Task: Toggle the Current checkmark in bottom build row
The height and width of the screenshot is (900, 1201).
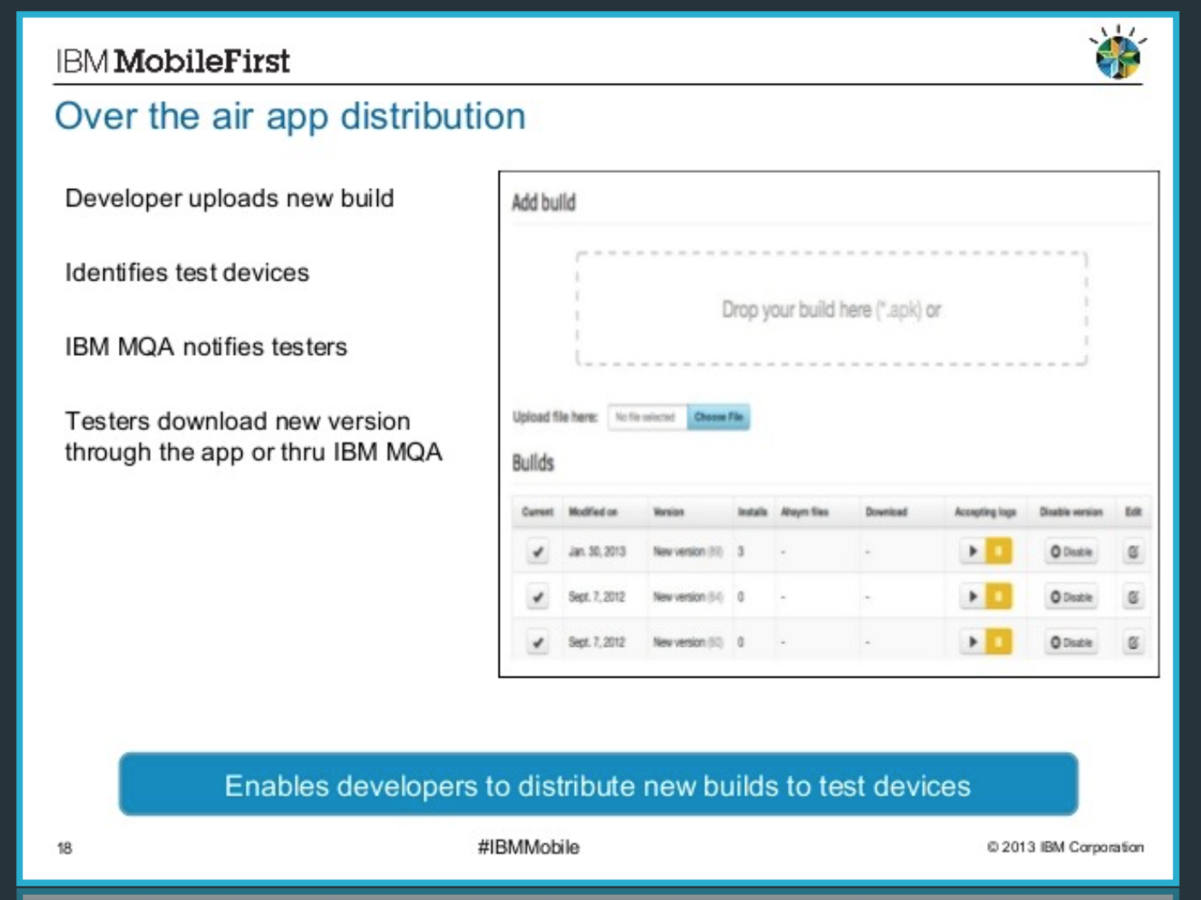Action: (x=538, y=642)
